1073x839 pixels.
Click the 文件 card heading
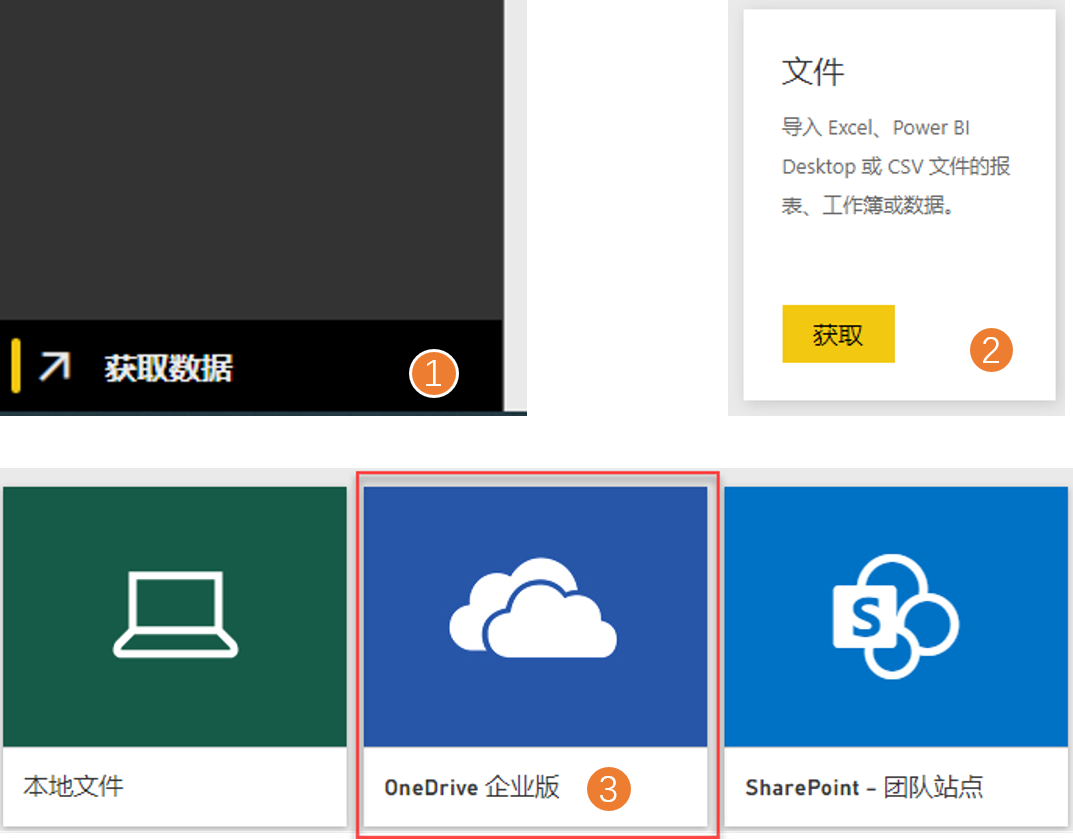[x=813, y=72]
